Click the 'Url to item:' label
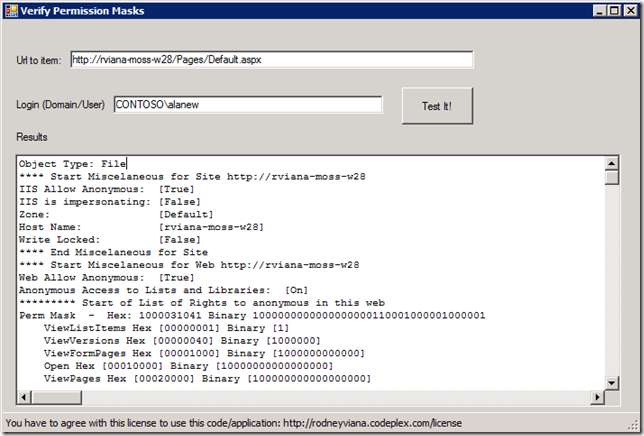 (x=39, y=61)
